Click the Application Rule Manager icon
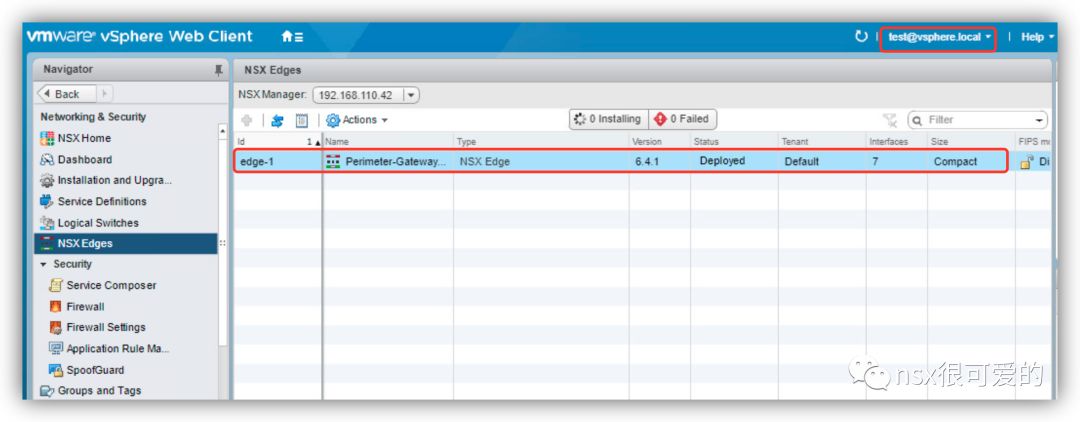 click(x=56, y=348)
